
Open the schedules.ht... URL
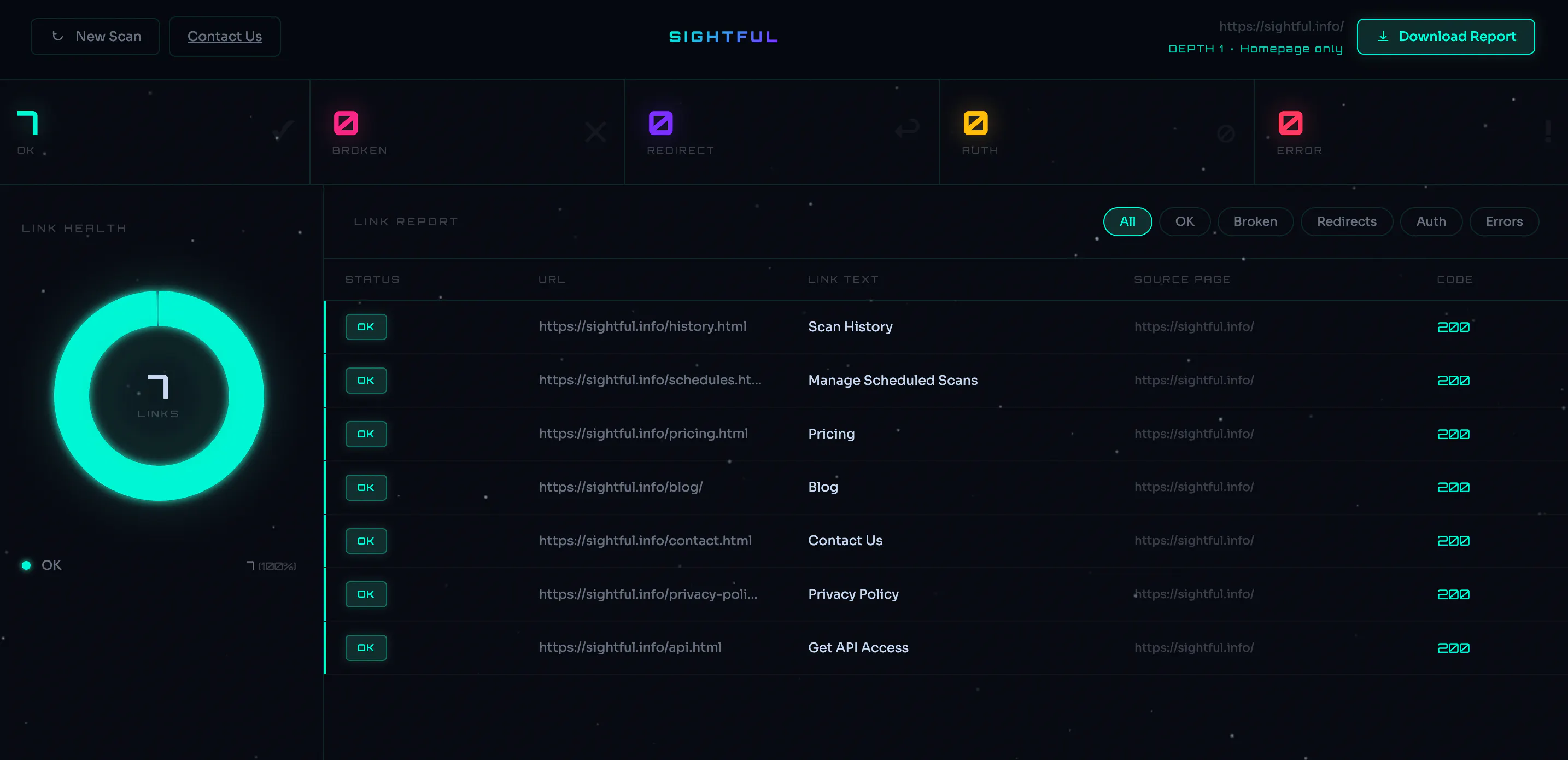(650, 380)
